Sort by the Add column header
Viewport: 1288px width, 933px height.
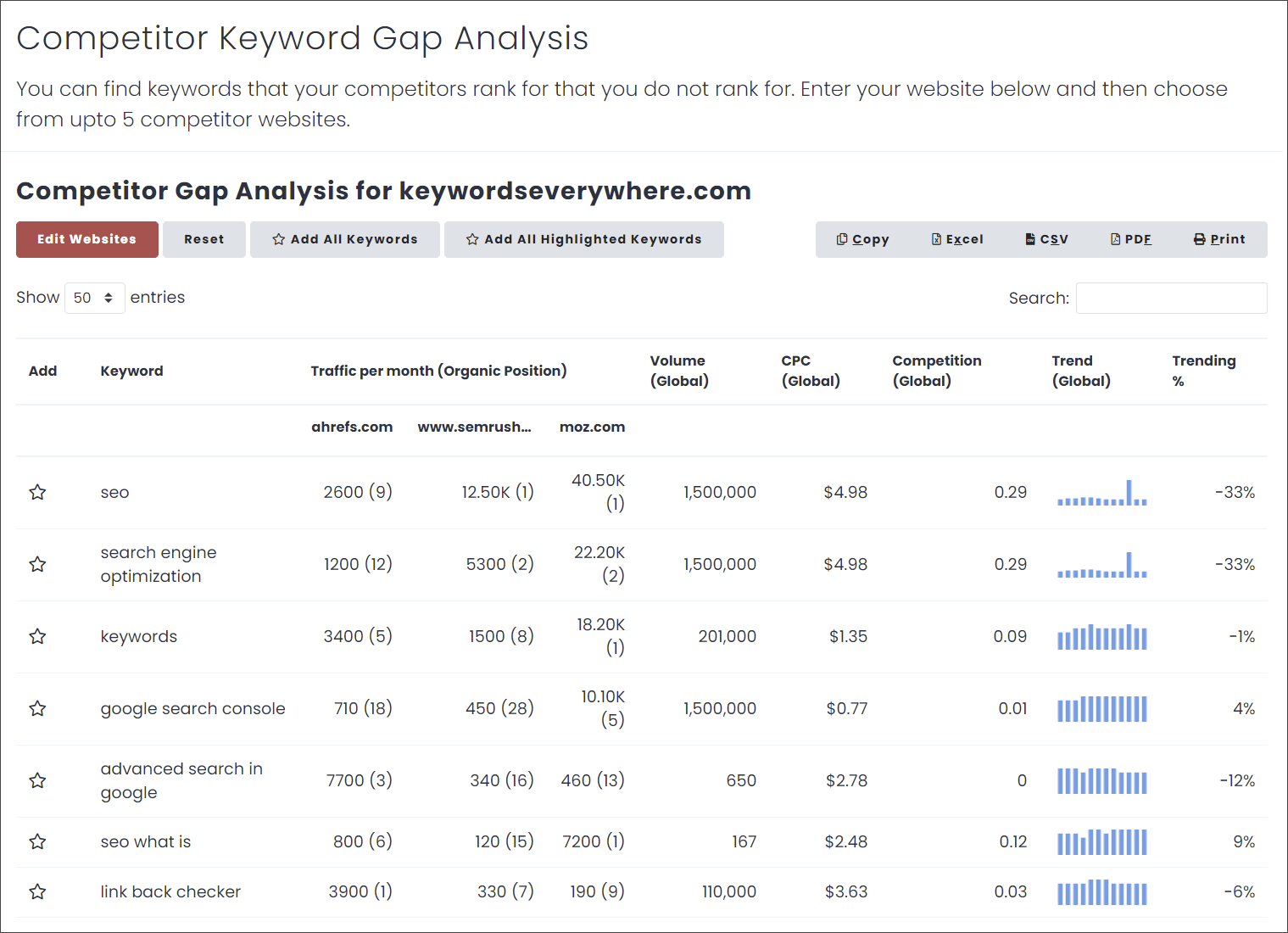(42, 371)
